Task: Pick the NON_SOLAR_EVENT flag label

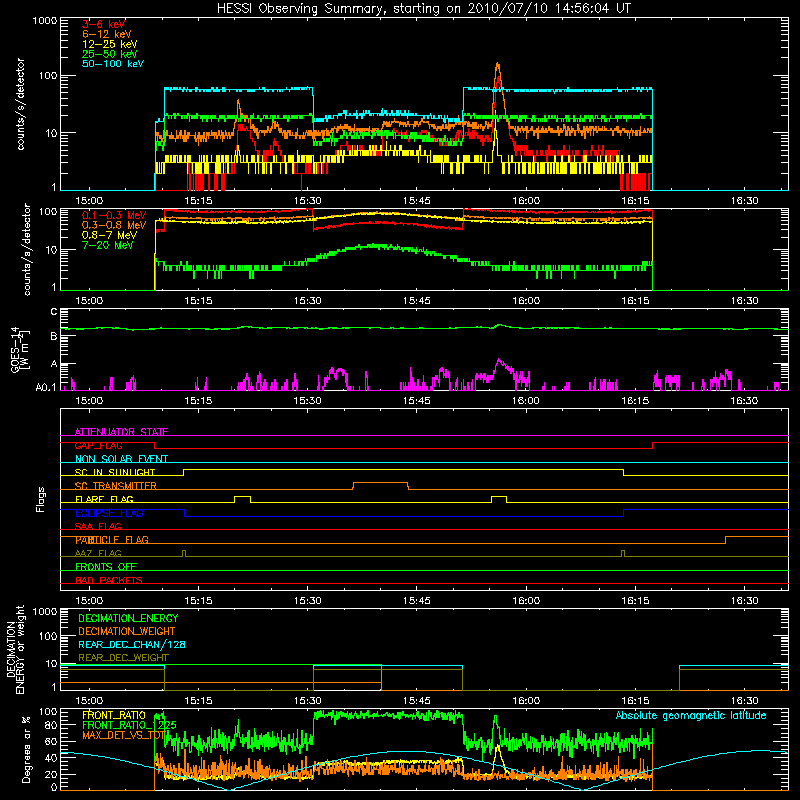Action: [x=121, y=459]
